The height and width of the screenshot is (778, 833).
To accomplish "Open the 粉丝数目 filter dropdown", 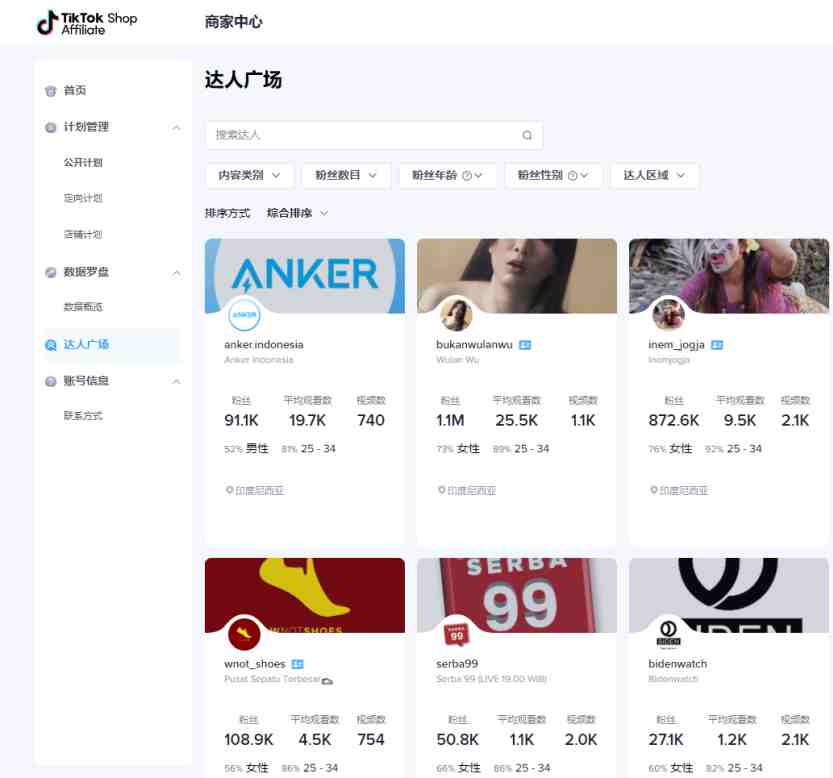I will [x=346, y=175].
